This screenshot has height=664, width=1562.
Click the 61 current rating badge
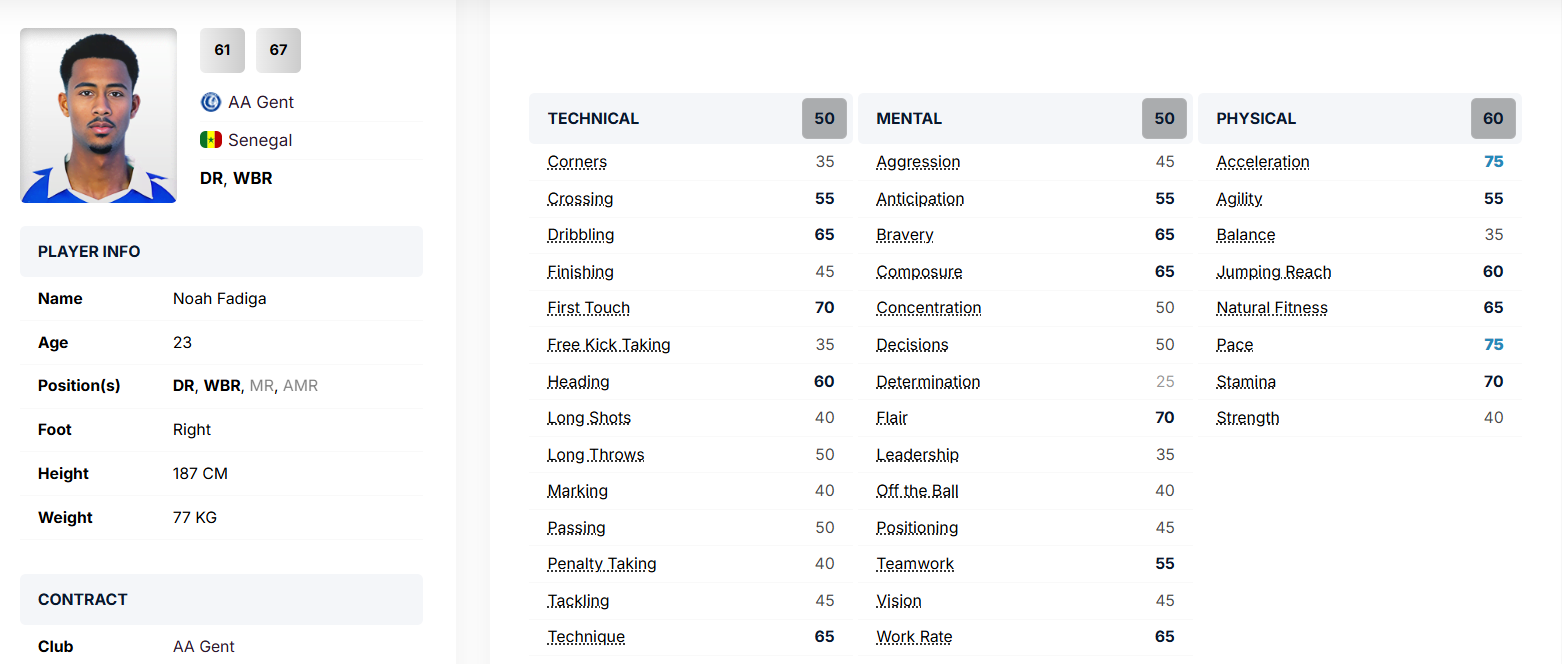(x=222, y=50)
